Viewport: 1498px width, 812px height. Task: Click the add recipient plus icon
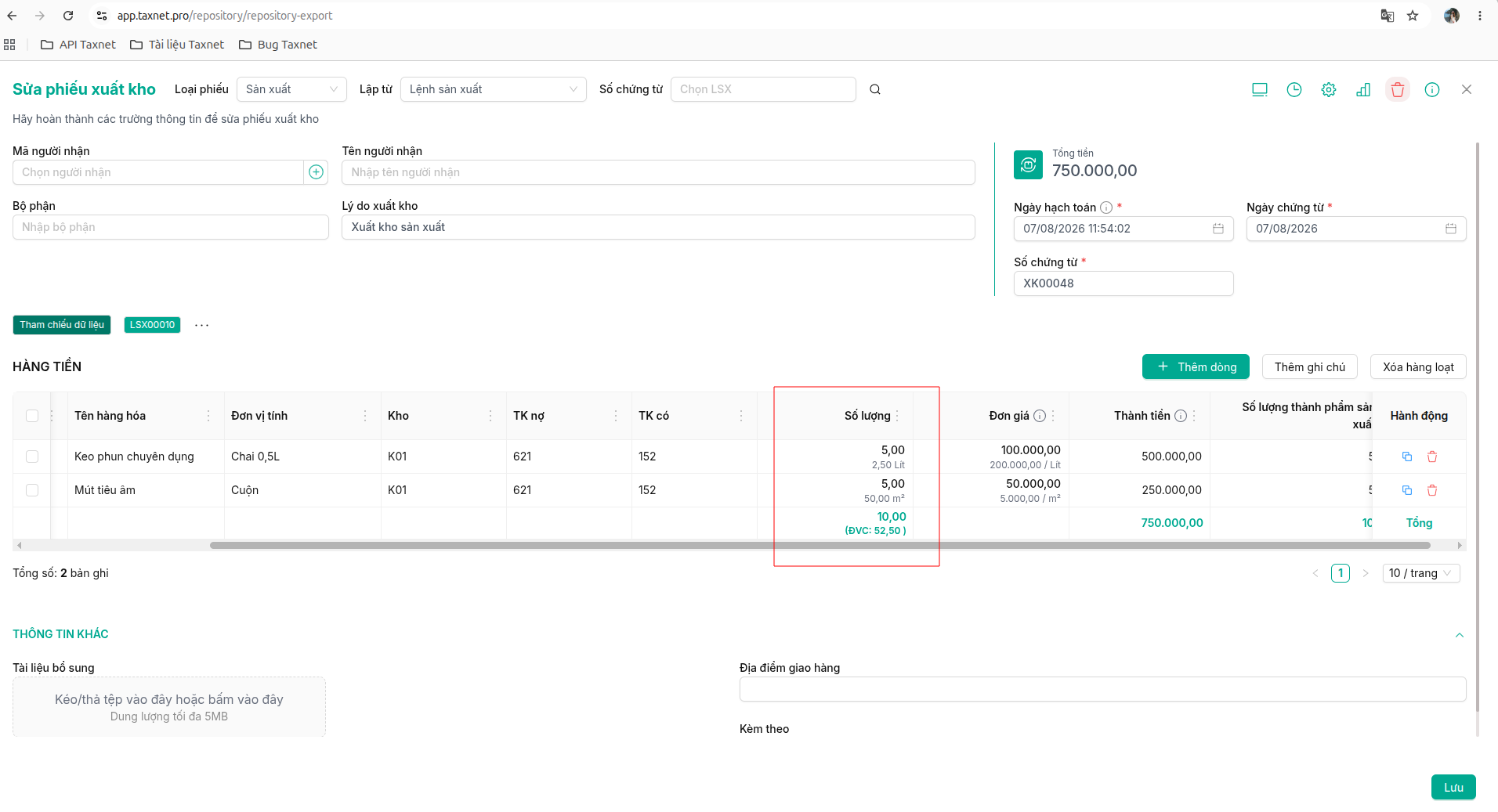click(316, 172)
